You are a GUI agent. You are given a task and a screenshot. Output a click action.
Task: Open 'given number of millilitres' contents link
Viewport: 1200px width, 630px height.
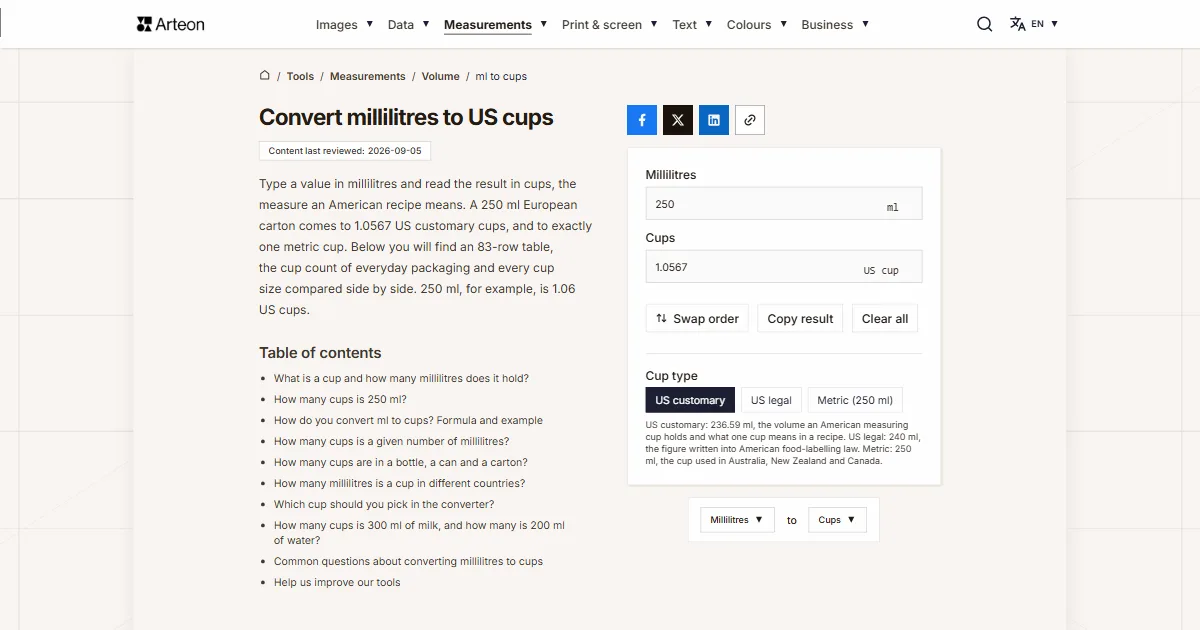tap(391, 441)
